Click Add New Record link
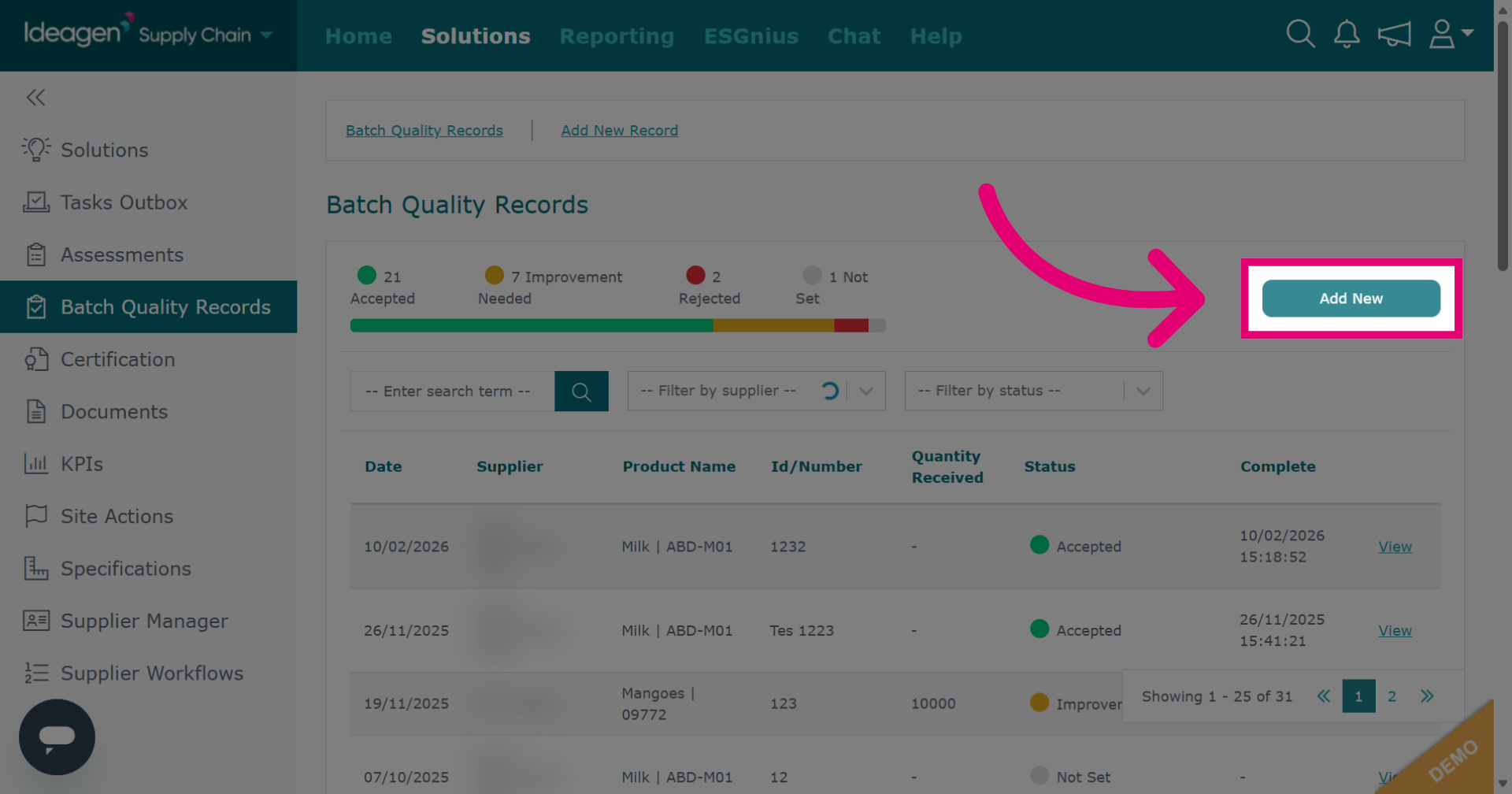The height and width of the screenshot is (794, 1512). [620, 131]
